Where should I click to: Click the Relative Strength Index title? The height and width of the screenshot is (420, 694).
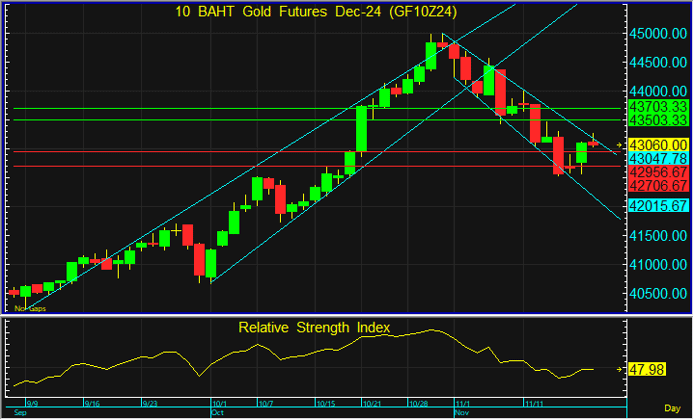pos(314,327)
